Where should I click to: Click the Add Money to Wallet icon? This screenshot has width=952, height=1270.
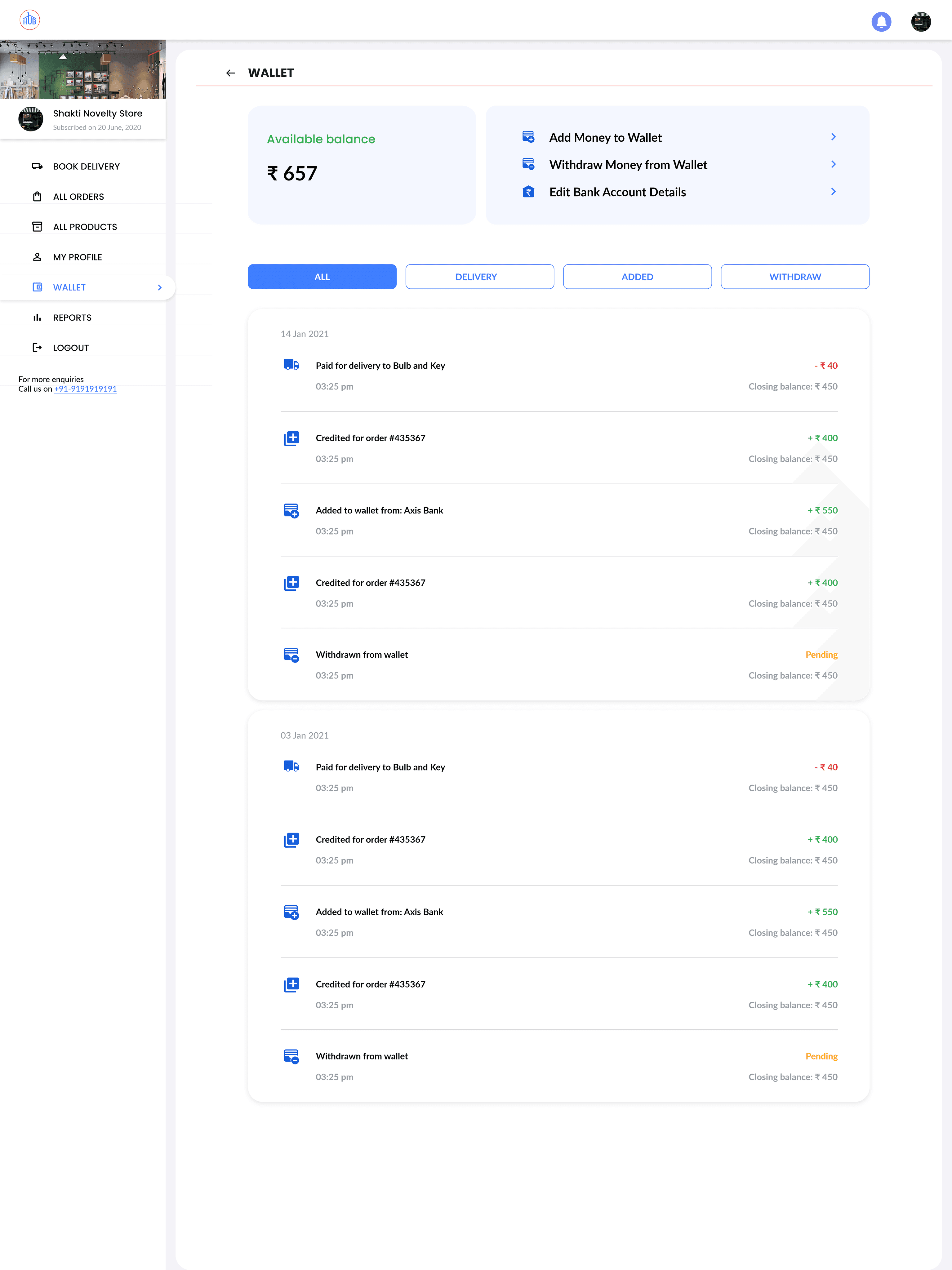tap(528, 137)
